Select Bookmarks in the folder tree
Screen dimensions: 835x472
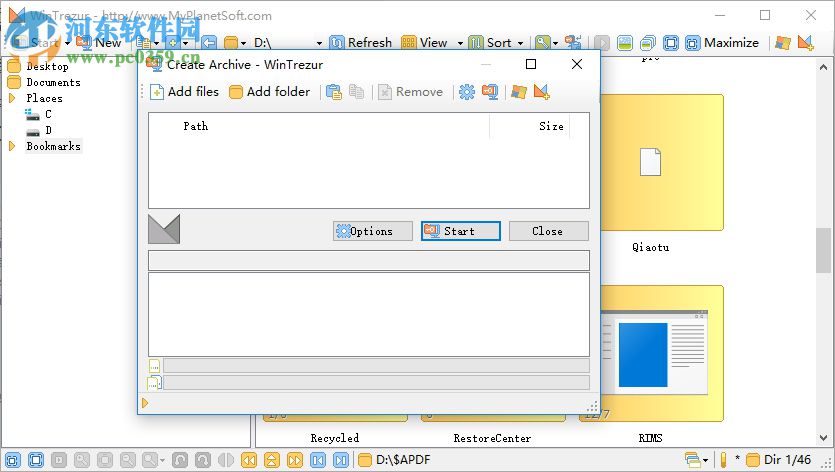coord(53,146)
